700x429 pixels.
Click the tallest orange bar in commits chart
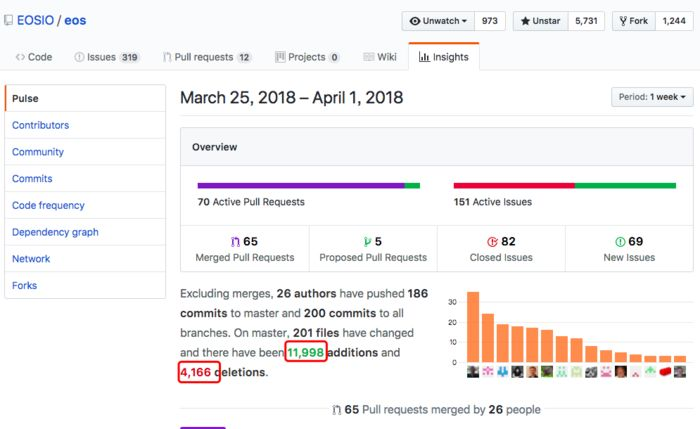point(473,327)
